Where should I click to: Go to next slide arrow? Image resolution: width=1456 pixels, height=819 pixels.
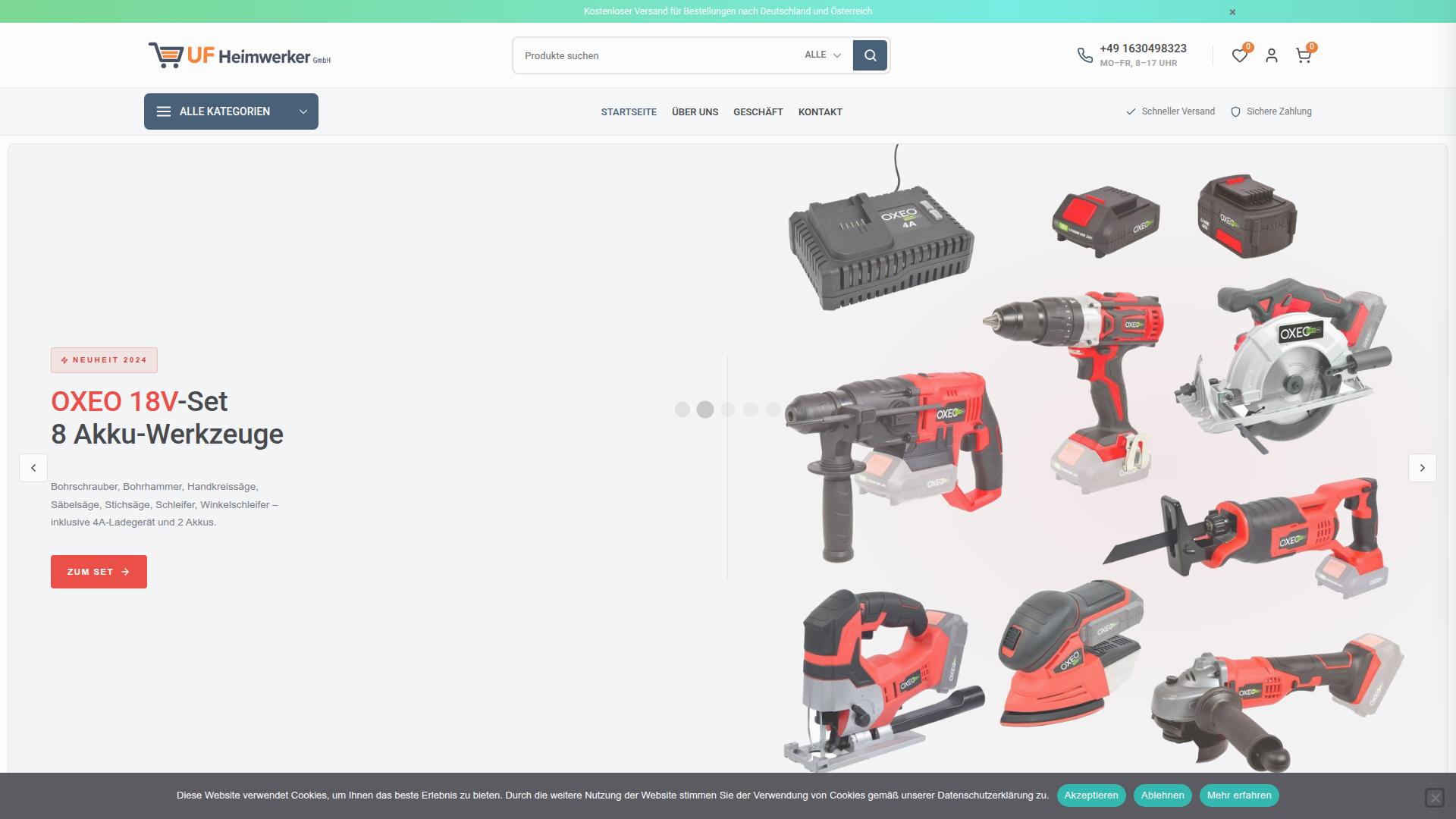[1423, 468]
